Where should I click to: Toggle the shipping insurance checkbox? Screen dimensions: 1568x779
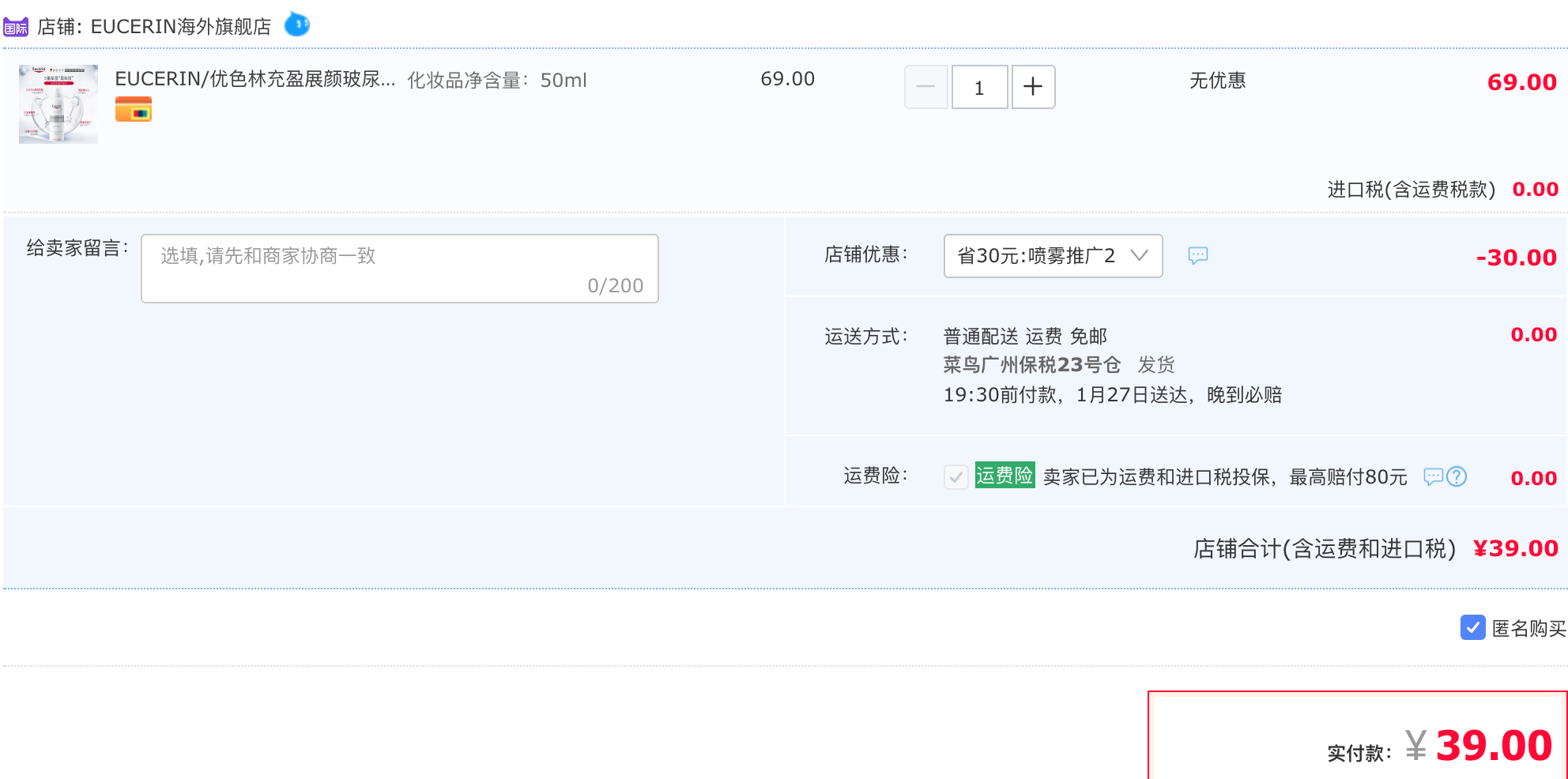click(x=956, y=477)
